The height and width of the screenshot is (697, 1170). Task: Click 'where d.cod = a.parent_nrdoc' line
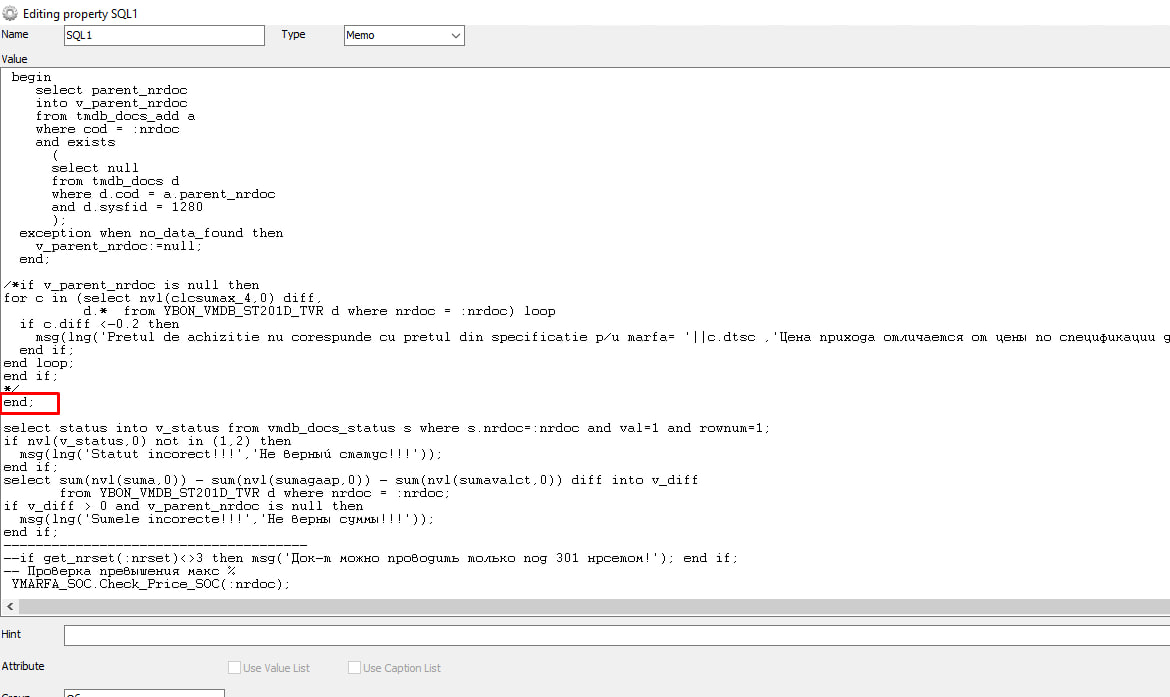click(x=163, y=194)
